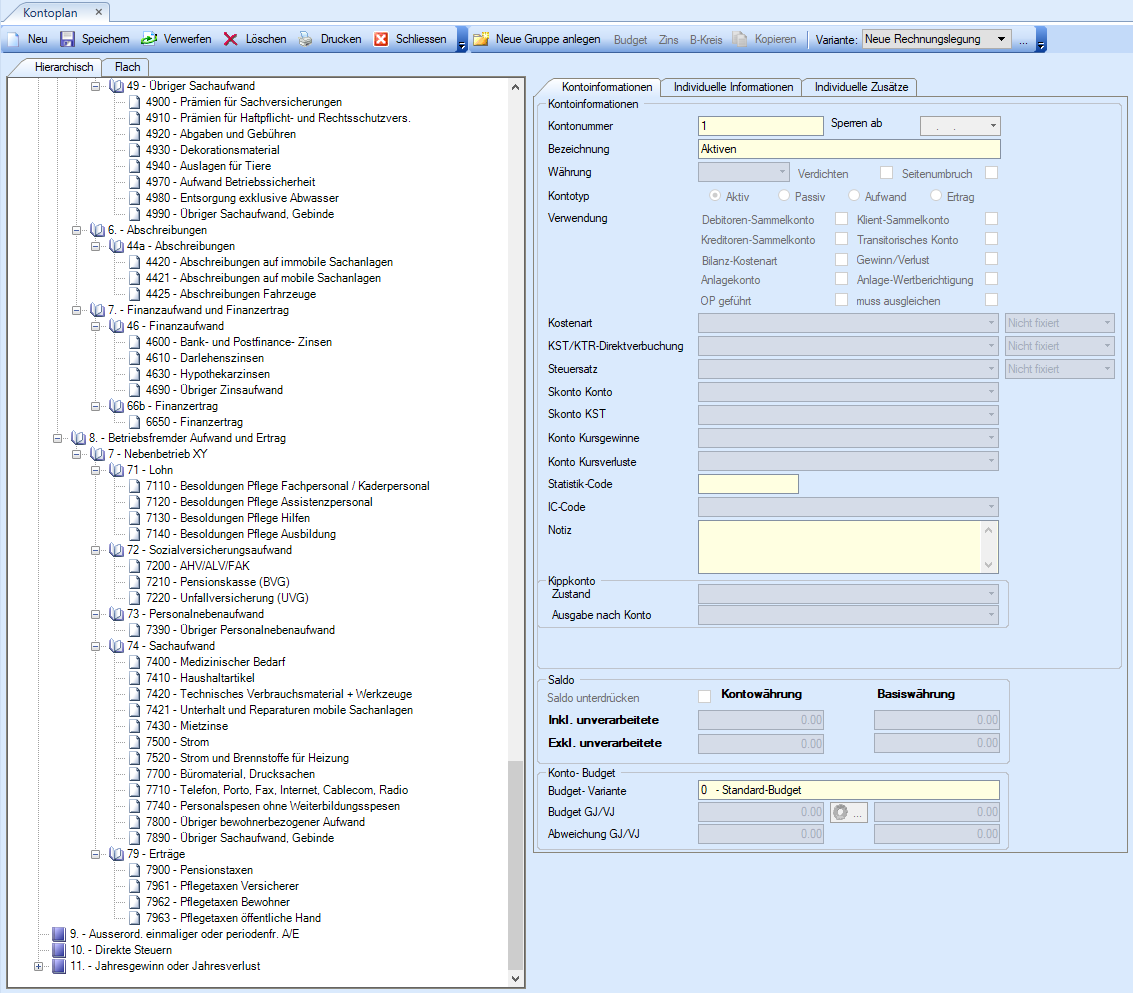Click the ellipsis button next to Variante
Viewport: 1133px width, 993px height.
[x=1023, y=40]
